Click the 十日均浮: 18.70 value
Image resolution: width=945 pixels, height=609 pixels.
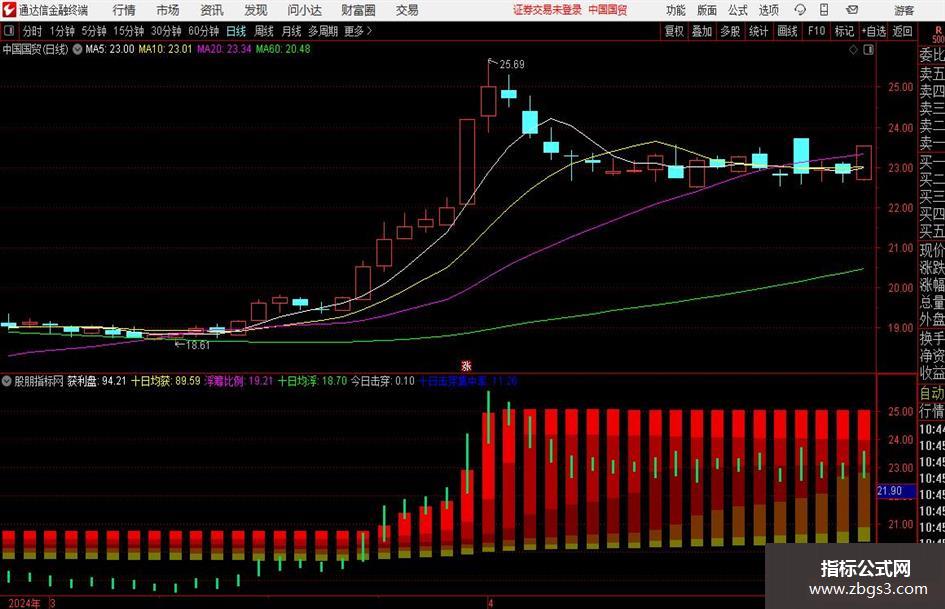(312, 381)
